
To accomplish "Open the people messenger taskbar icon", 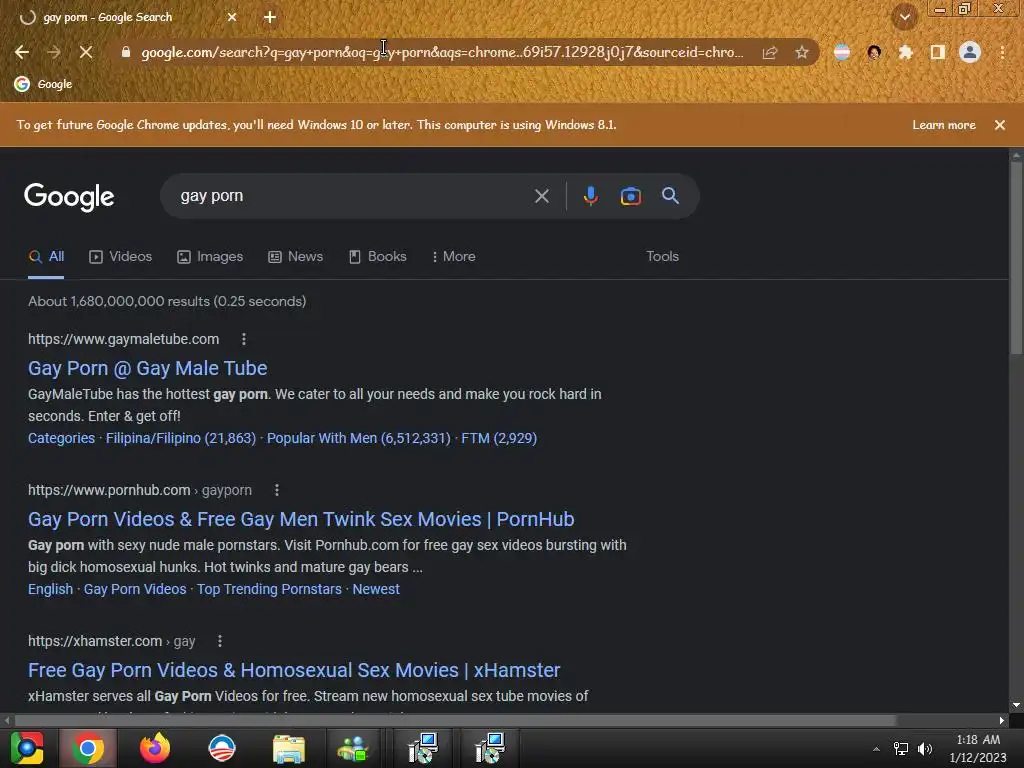I will tap(353, 748).
